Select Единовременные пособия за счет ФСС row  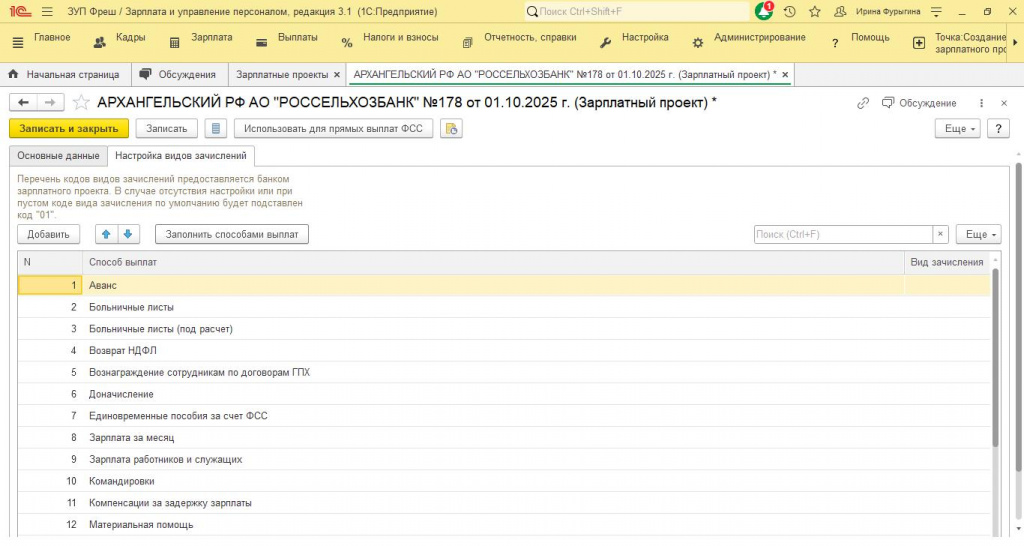[504, 416]
